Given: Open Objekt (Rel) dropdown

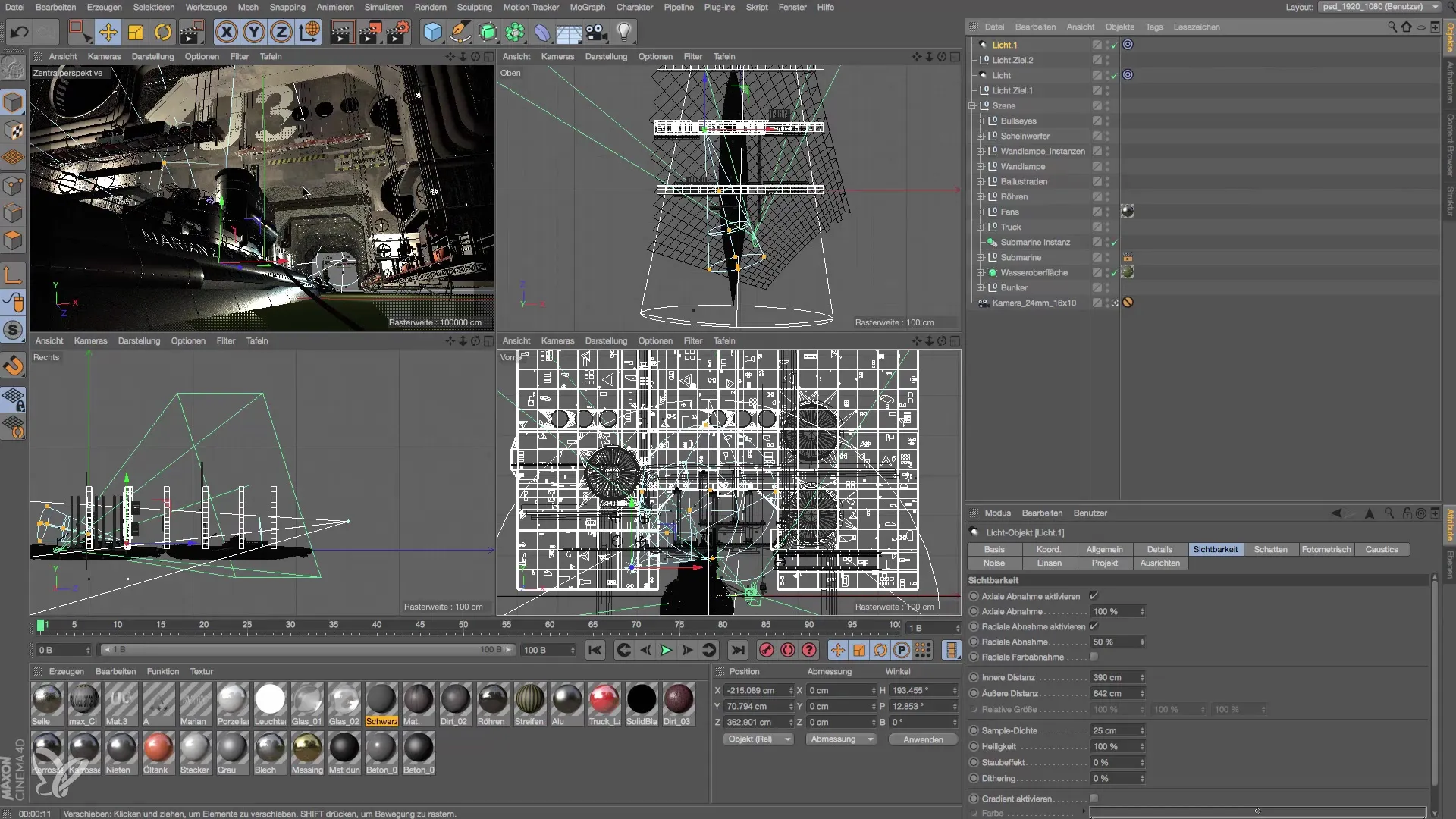Looking at the screenshot, I should pyautogui.click(x=758, y=739).
